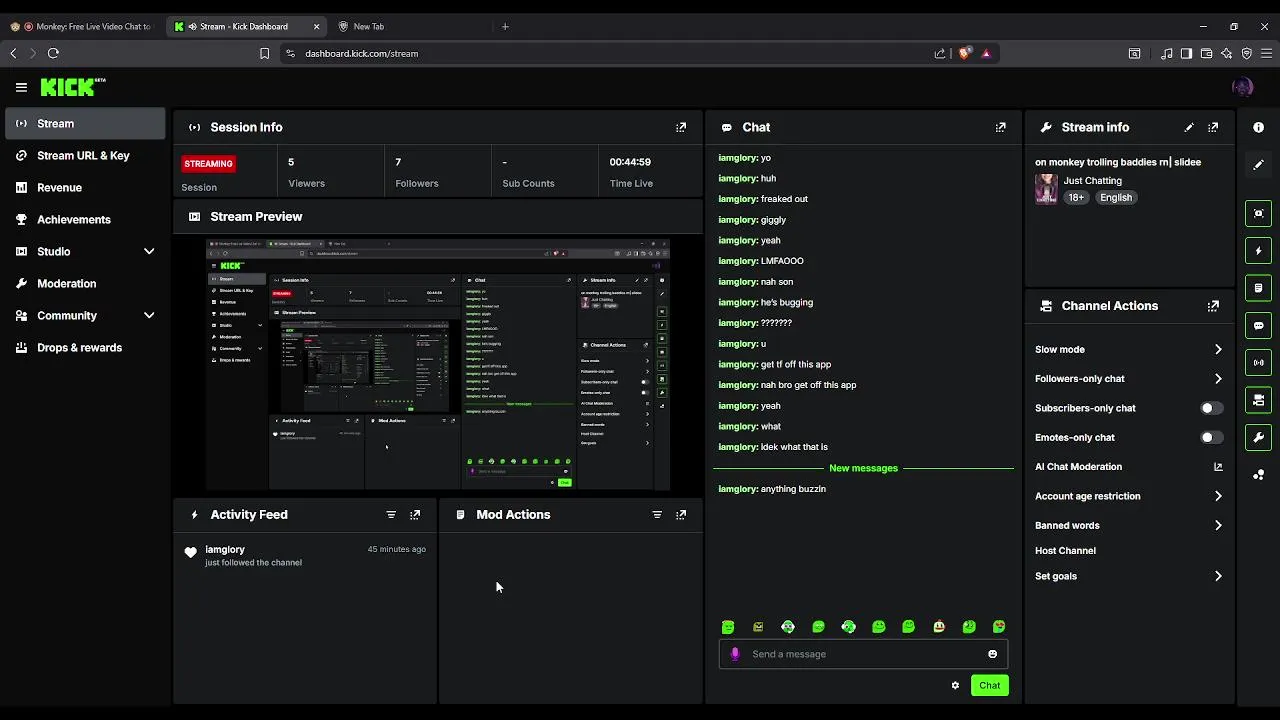Switch to the New Tab browser tab
1280x720 pixels.
408,26
